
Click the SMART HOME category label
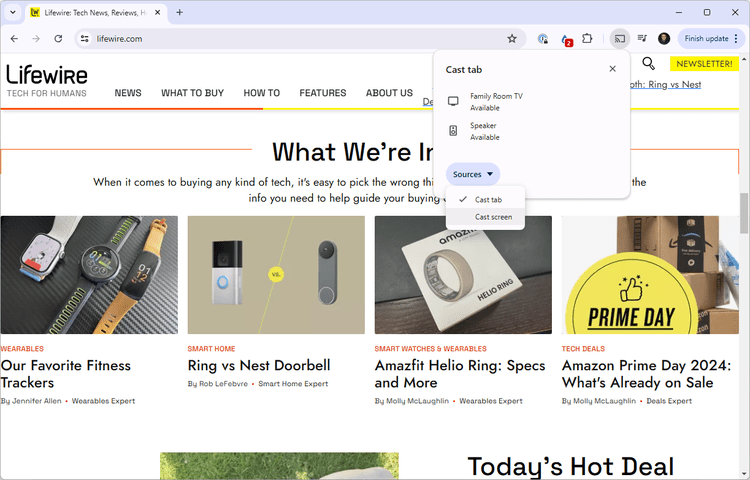(211, 349)
